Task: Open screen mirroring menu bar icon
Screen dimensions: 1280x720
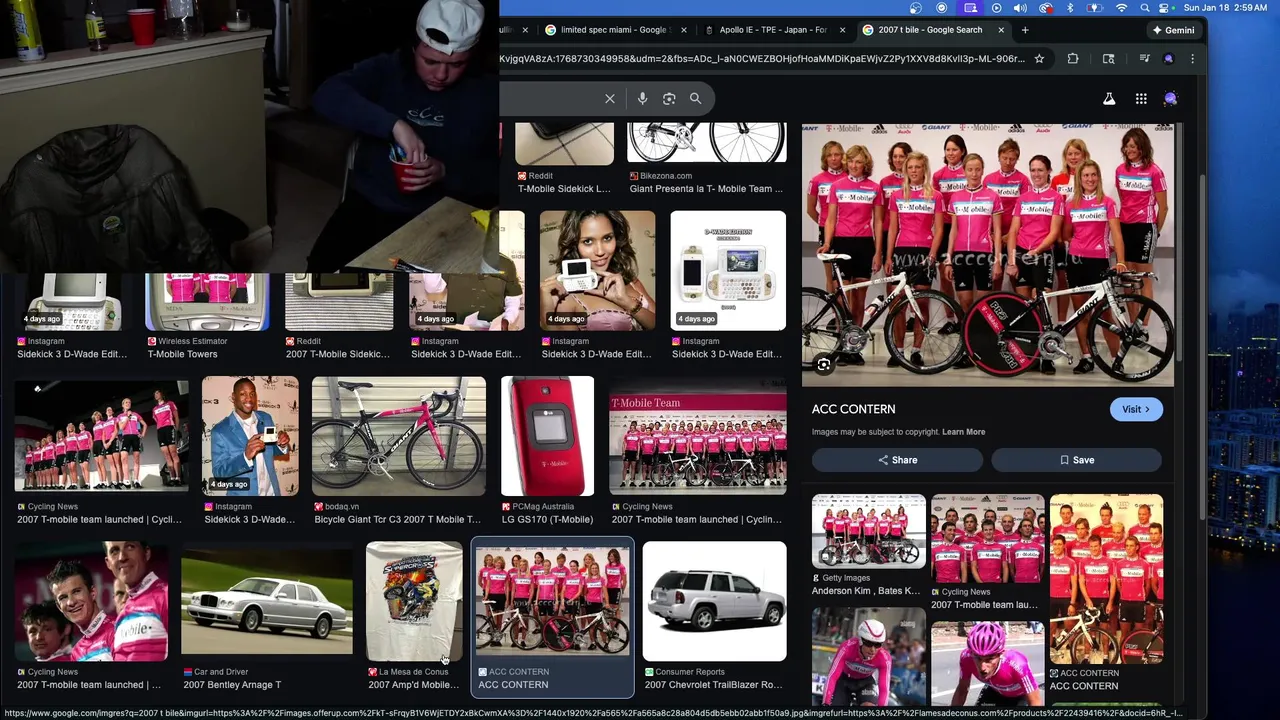Action: [970, 8]
